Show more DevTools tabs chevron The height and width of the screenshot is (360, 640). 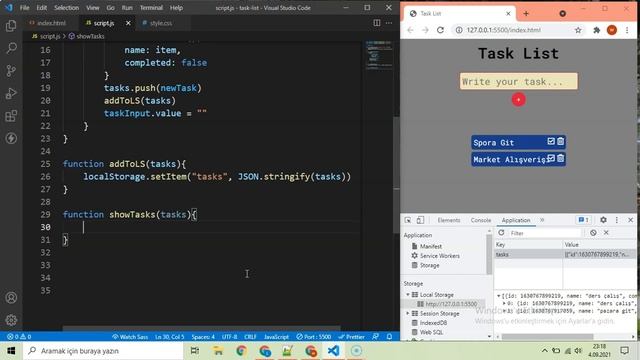coord(542,220)
